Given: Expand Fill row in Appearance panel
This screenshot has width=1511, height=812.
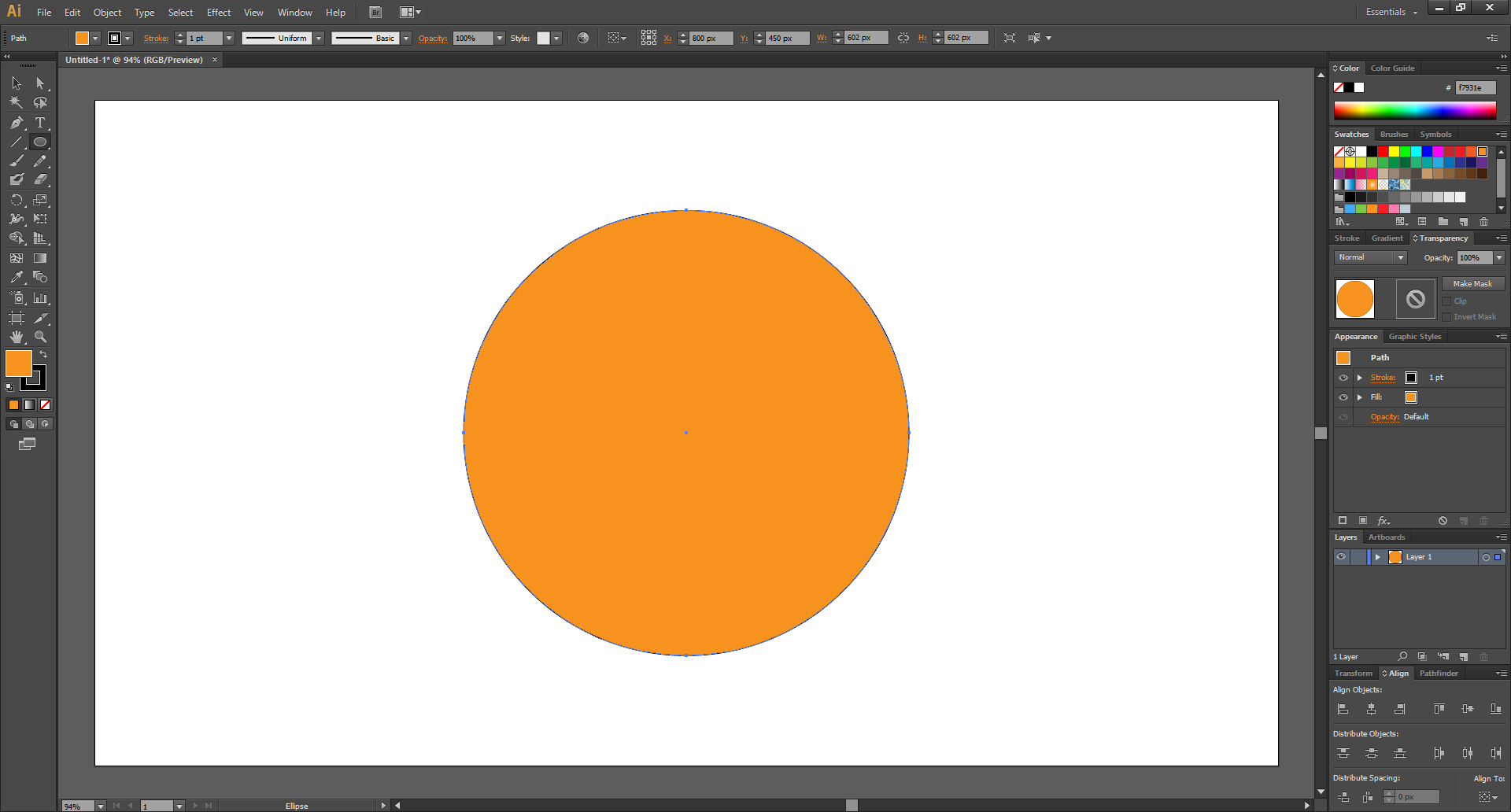Looking at the screenshot, I should tap(1359, 397).
